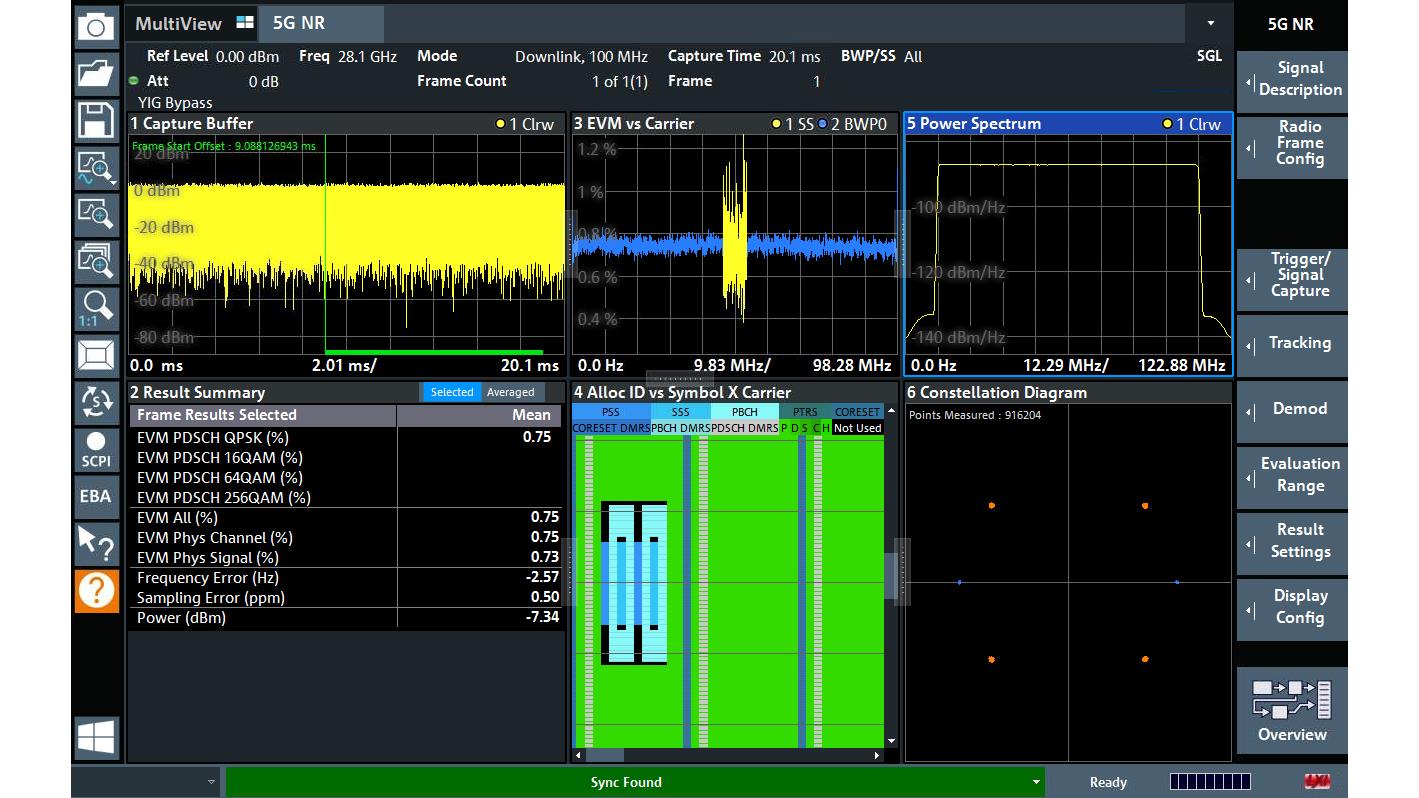Select the 5G NR channel tab
This screenshot has width=1419, height=798.
299,23
